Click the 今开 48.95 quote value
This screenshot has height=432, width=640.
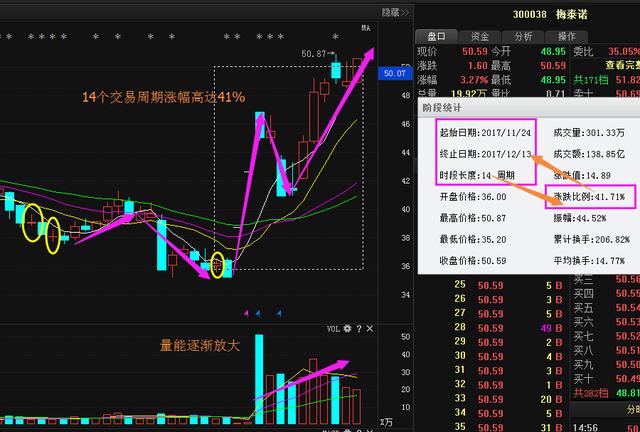point(553,52)
